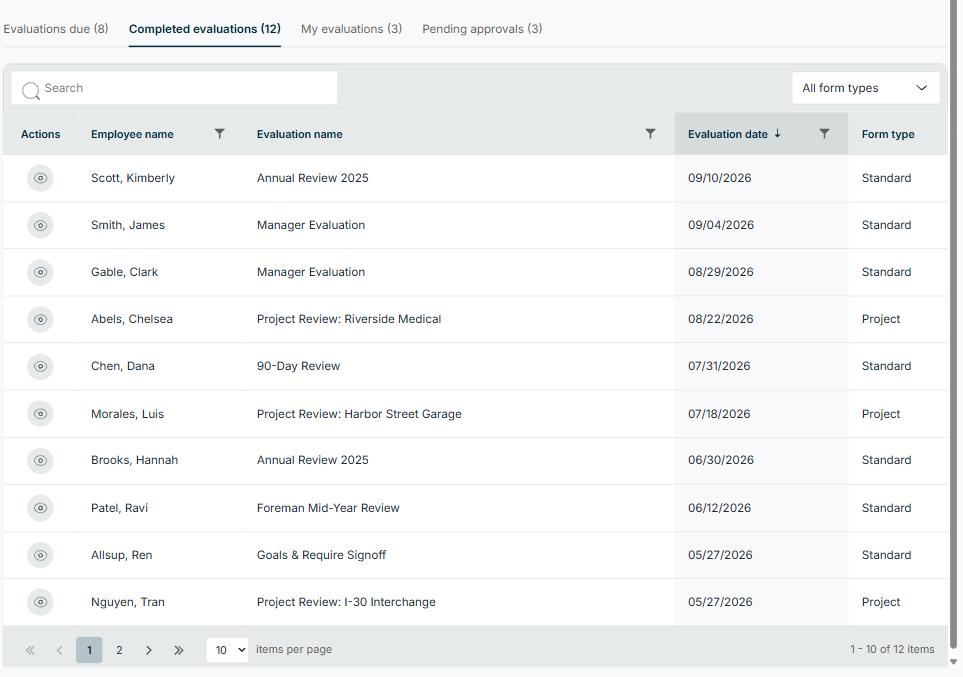
Task: Click the date 06/12/2026
Action: click(719, 508)
